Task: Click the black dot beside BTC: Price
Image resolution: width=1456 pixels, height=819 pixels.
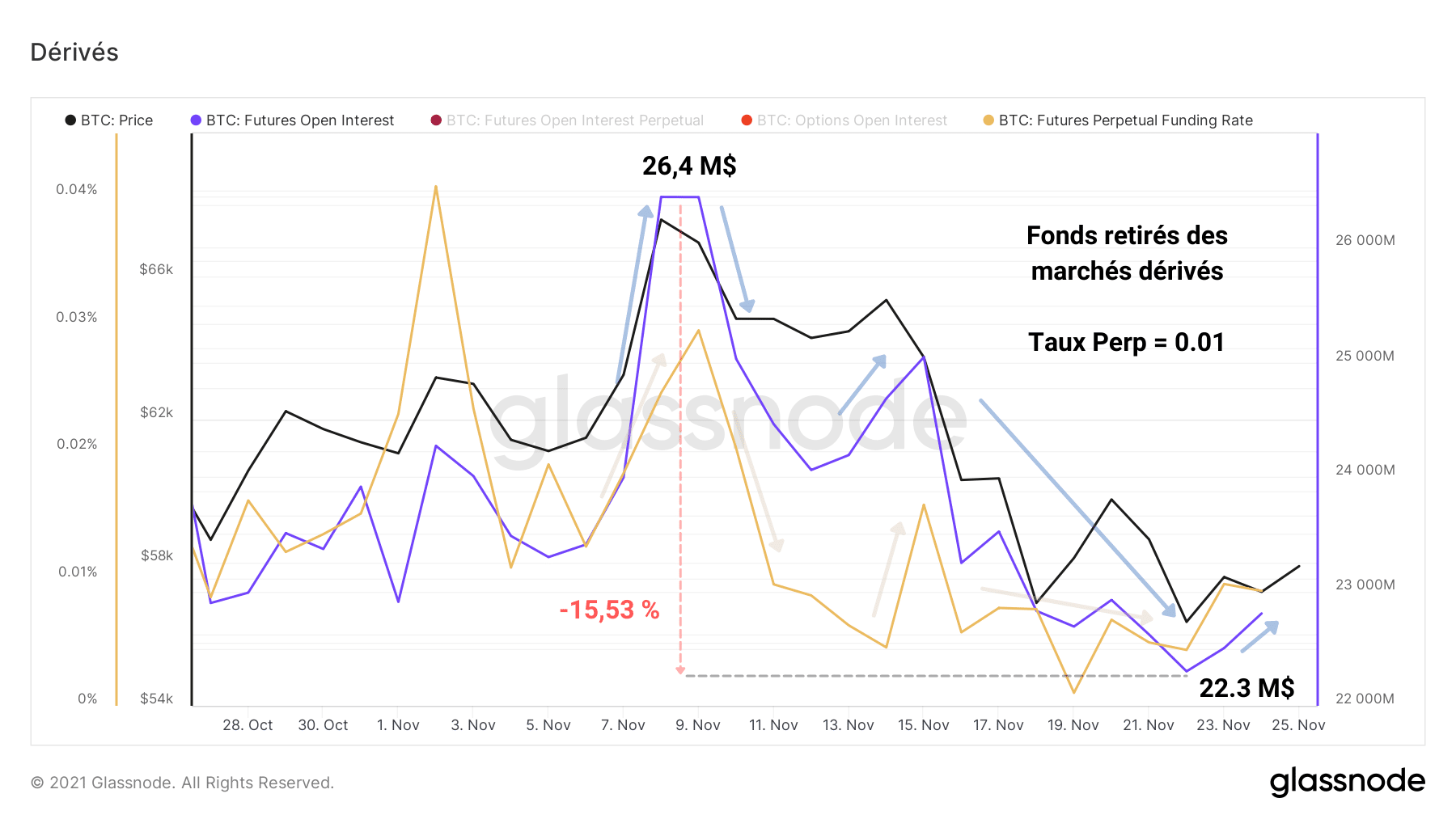Action: tap(70, 120)
